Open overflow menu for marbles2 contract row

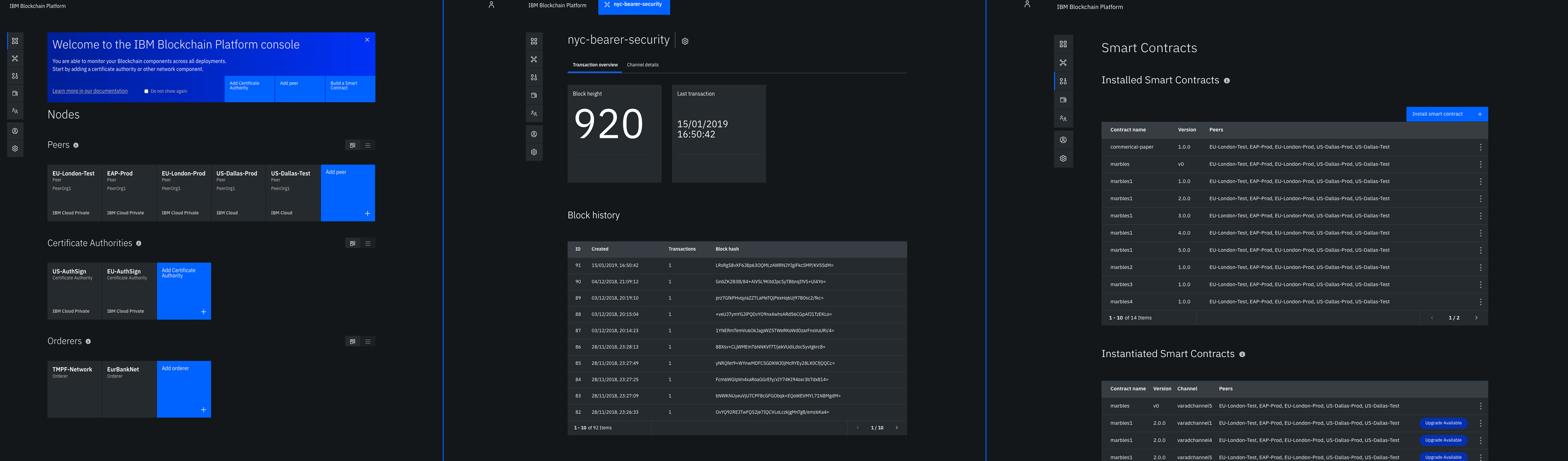1480,267
